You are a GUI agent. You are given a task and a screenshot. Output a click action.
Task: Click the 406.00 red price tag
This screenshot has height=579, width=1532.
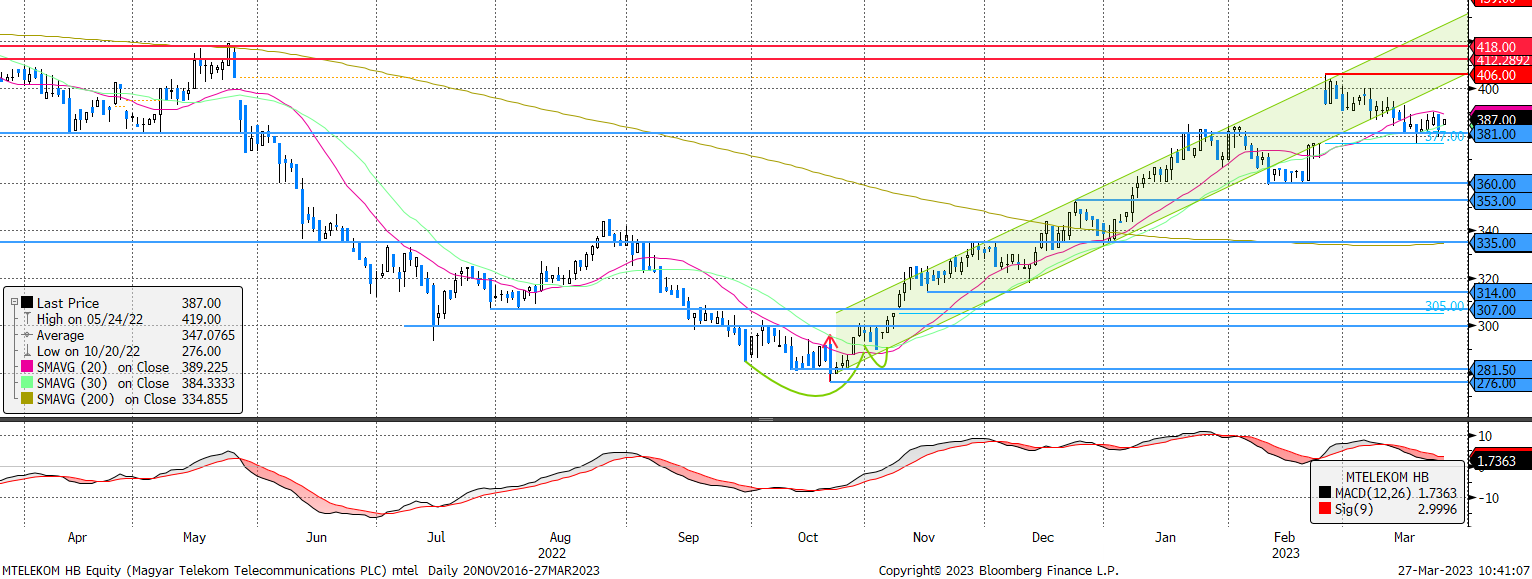(x=1503, y=75)
